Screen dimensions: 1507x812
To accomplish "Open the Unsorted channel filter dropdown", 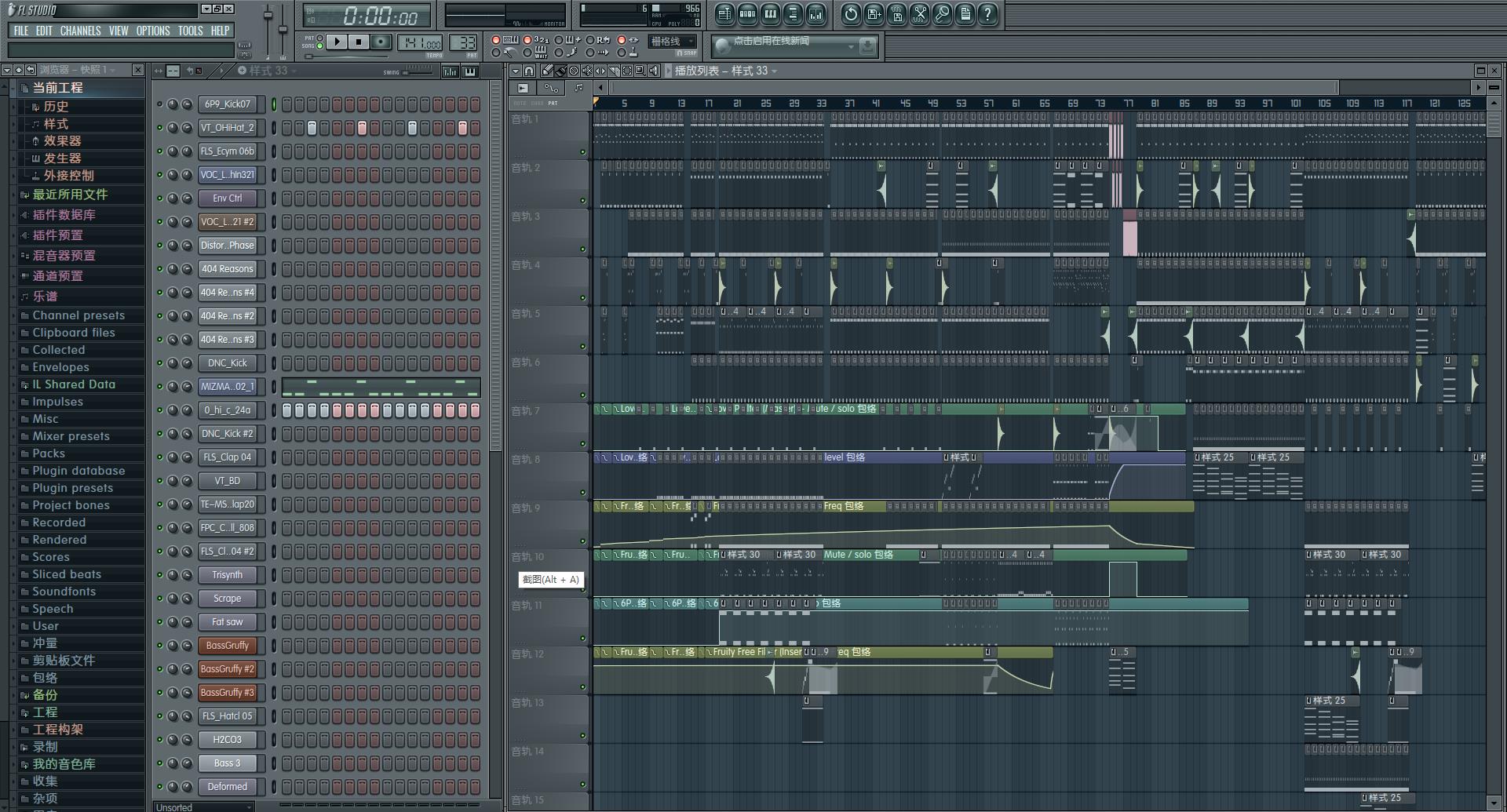I will tap(204, 807).
